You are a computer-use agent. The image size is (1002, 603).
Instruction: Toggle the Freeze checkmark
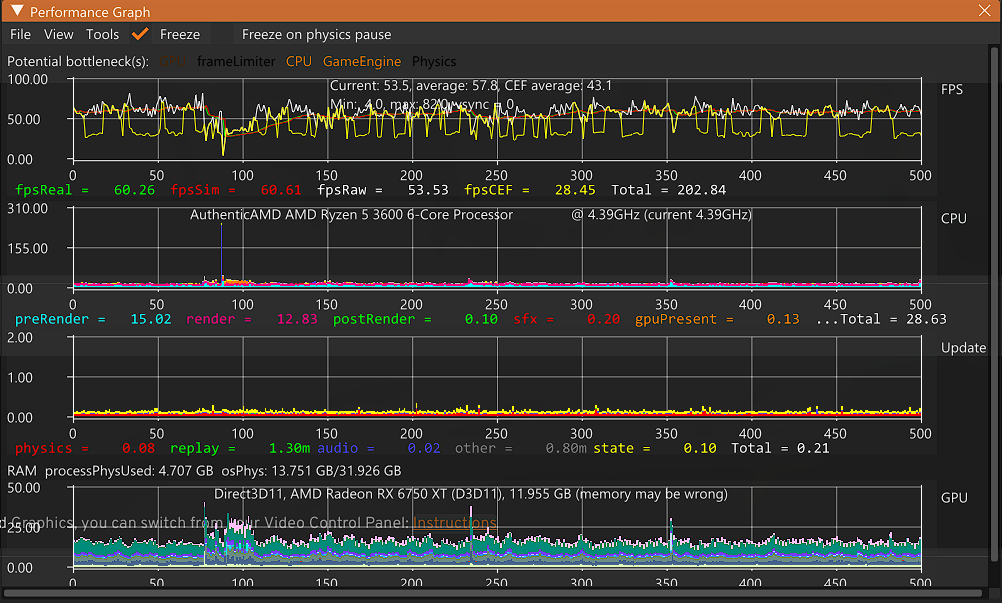coord(140,34)
